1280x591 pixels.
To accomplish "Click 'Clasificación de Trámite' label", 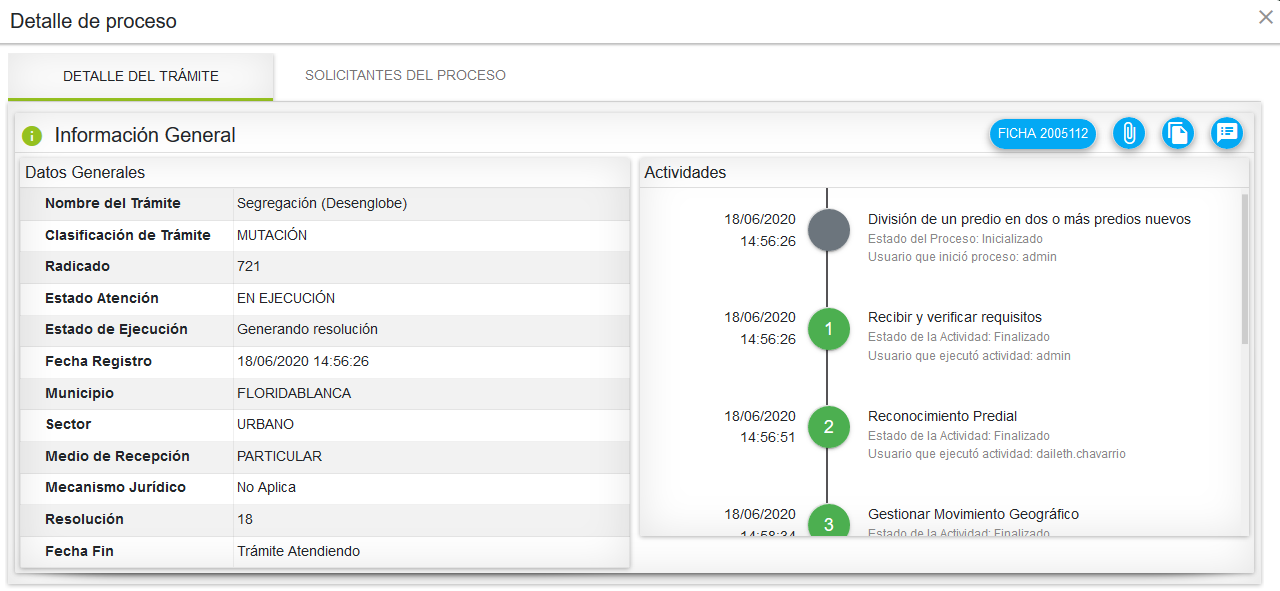I will (x=128, y=235).
